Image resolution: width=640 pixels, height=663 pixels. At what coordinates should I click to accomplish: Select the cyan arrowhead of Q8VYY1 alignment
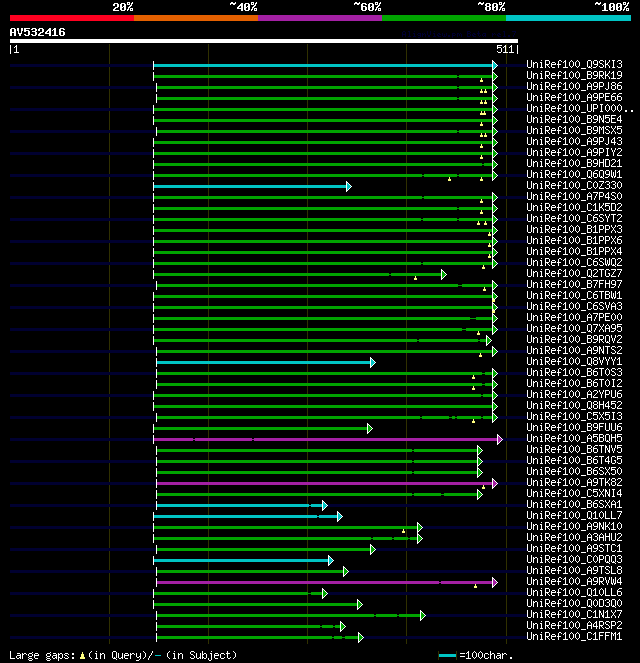(373, 362)
